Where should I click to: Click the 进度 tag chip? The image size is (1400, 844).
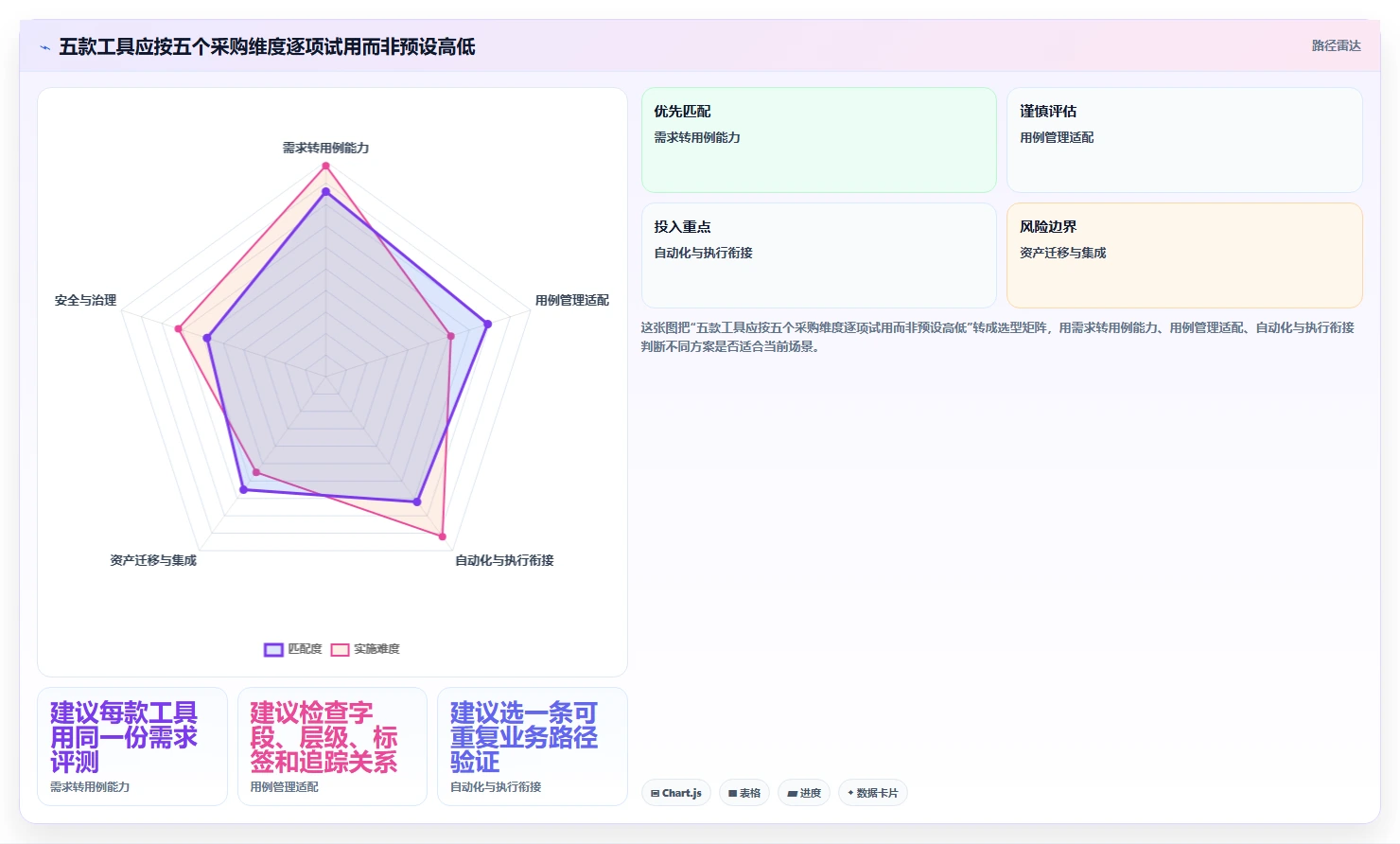coord(804,793)
